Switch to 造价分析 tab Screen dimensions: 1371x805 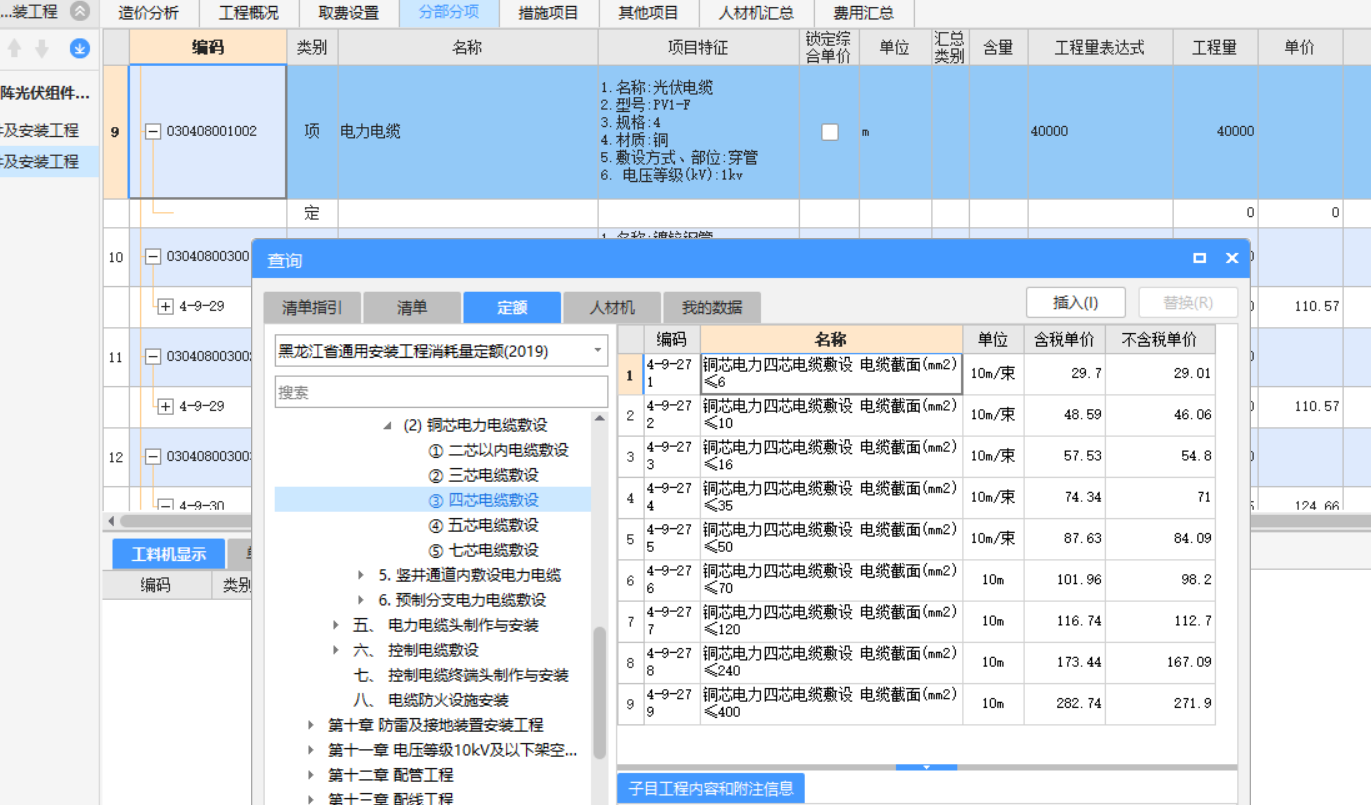click(x=149, y=13)
